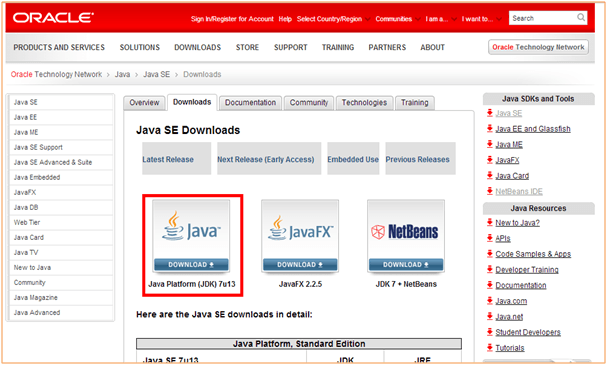
Task: Click red download arrow beside Java ME link
Action: coord(489,144)
